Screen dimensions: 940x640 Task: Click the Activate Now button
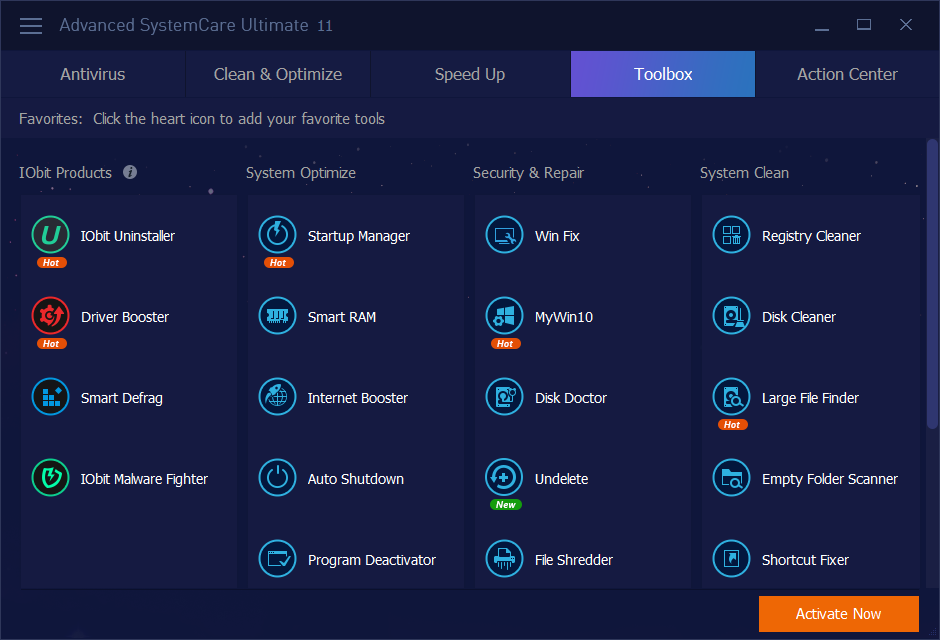click(x=839, y=614)
